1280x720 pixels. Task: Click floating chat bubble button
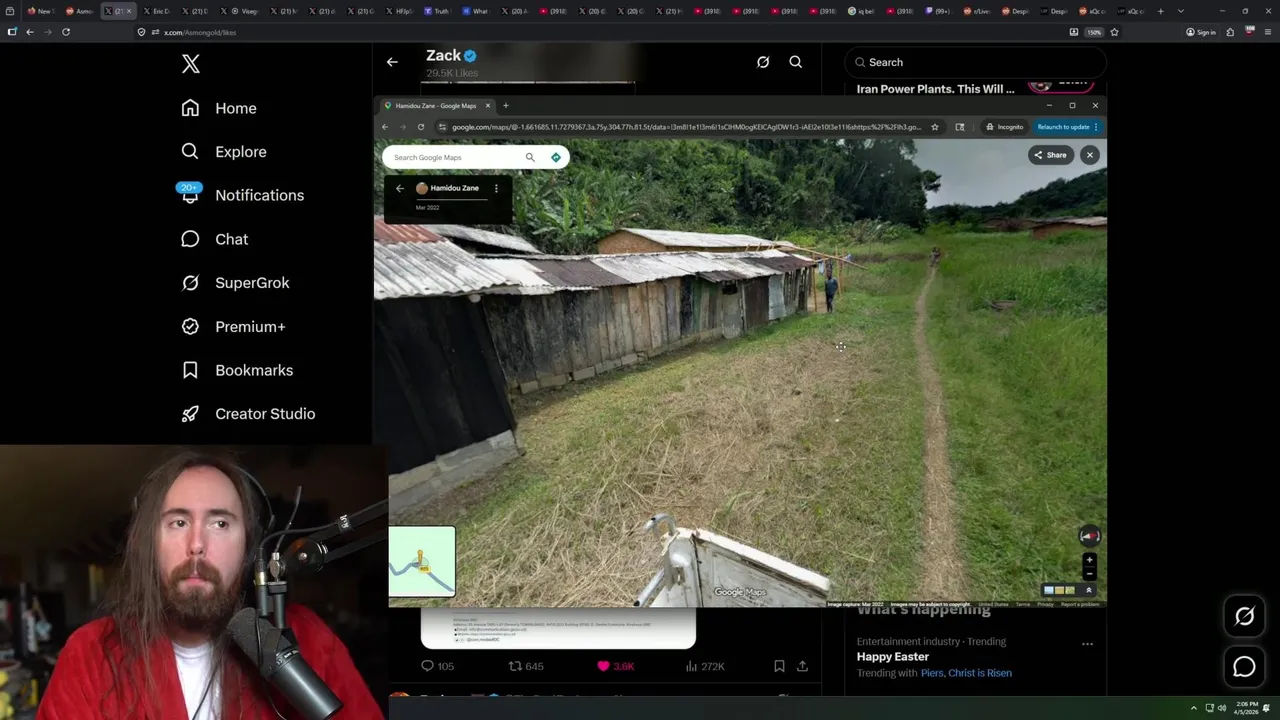(x=1244, y=666)
